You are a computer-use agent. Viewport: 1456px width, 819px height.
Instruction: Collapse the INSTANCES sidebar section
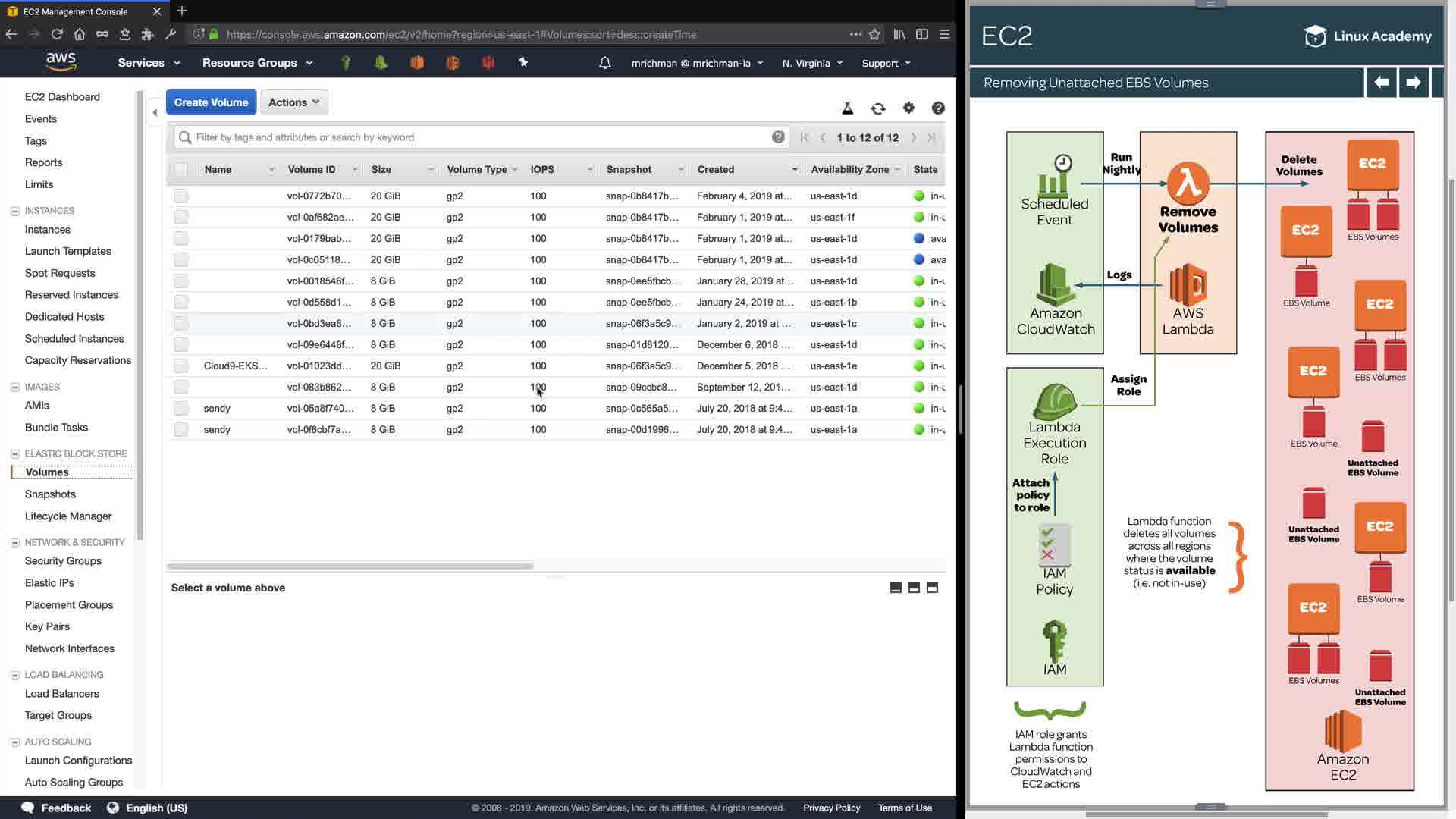click(14, 211)
